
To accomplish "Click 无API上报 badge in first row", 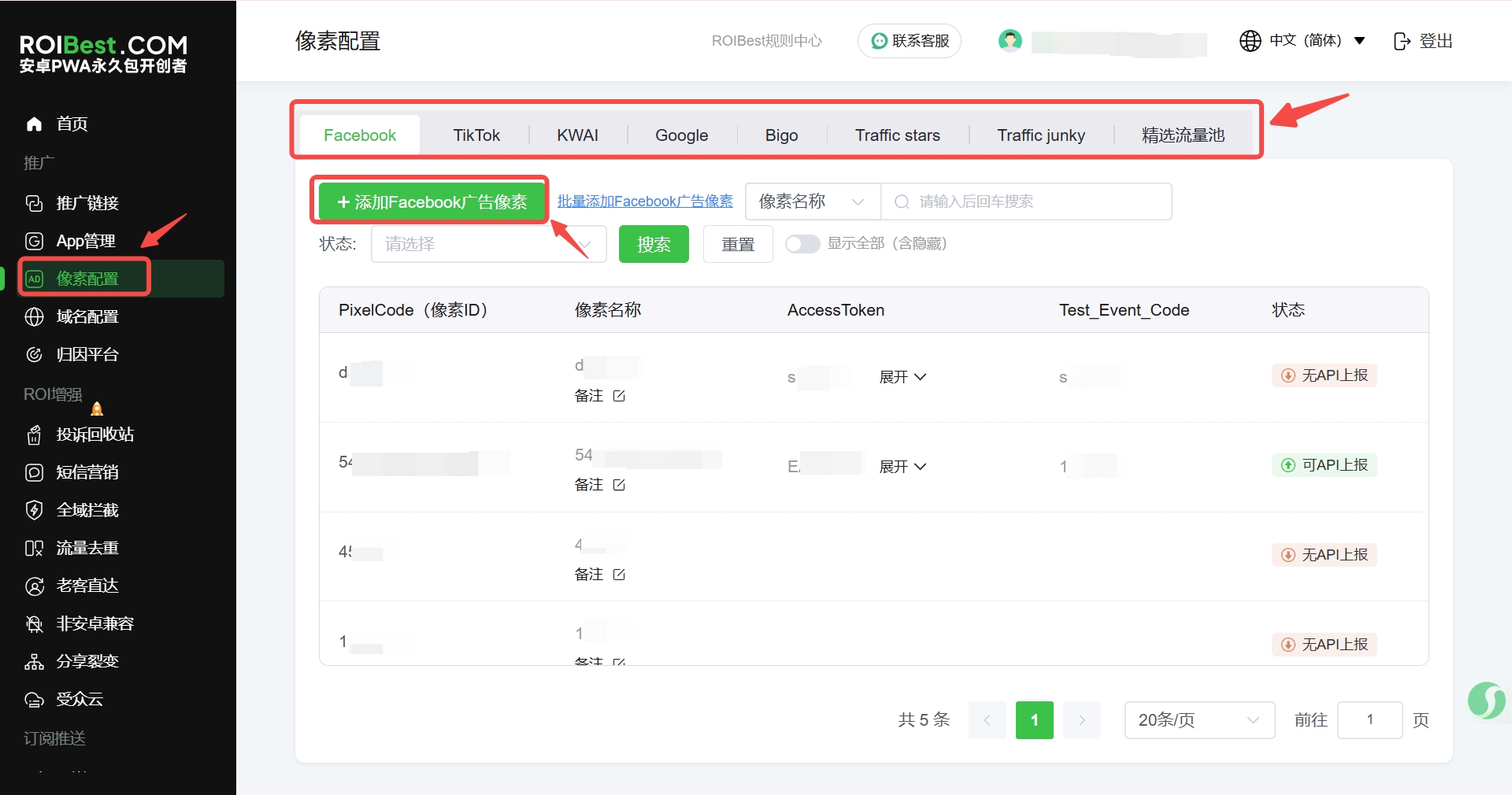I will pos(1325,375).
